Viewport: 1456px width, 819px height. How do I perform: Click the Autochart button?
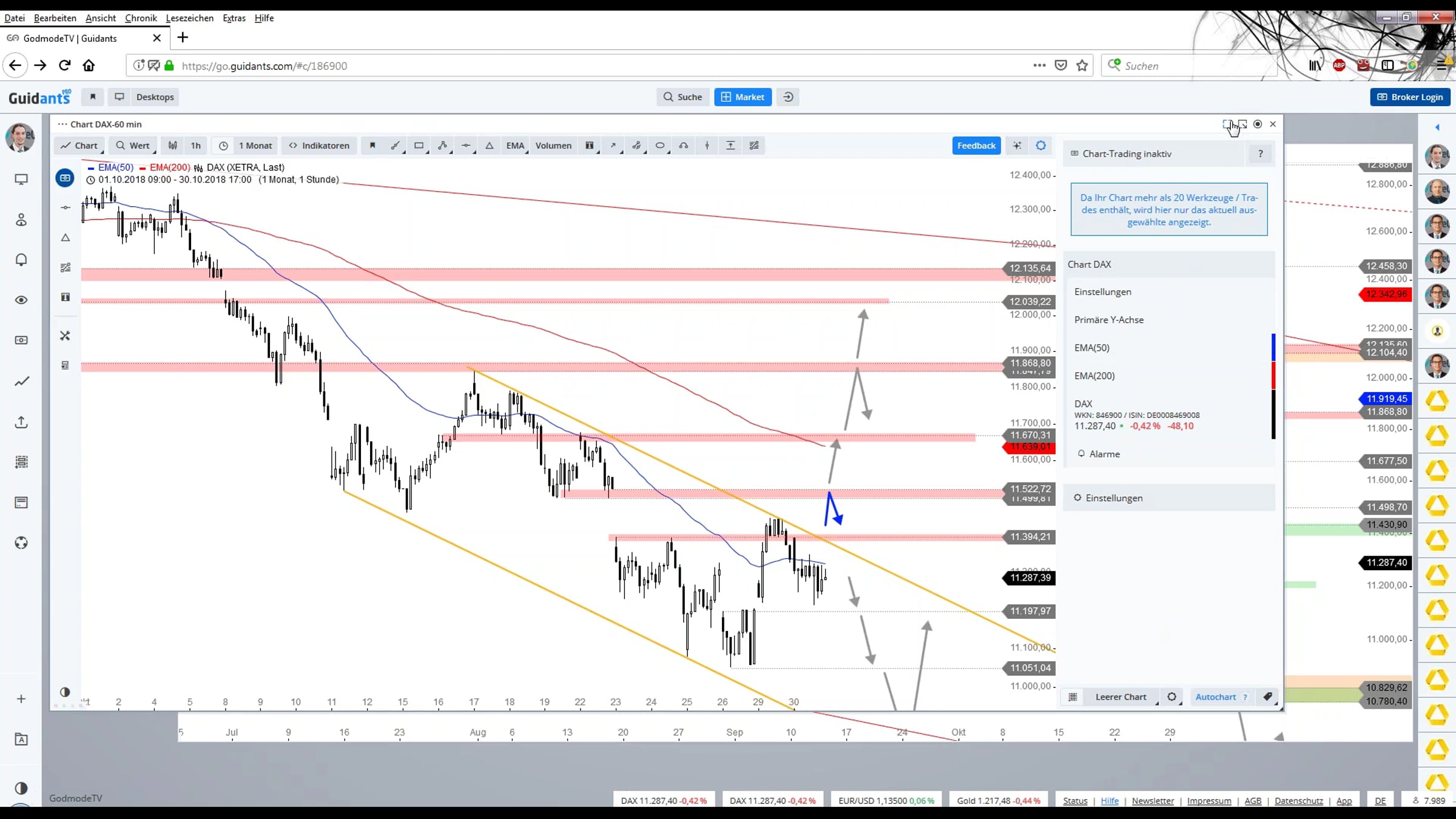pyautogui.click(x=1215, y=697)
